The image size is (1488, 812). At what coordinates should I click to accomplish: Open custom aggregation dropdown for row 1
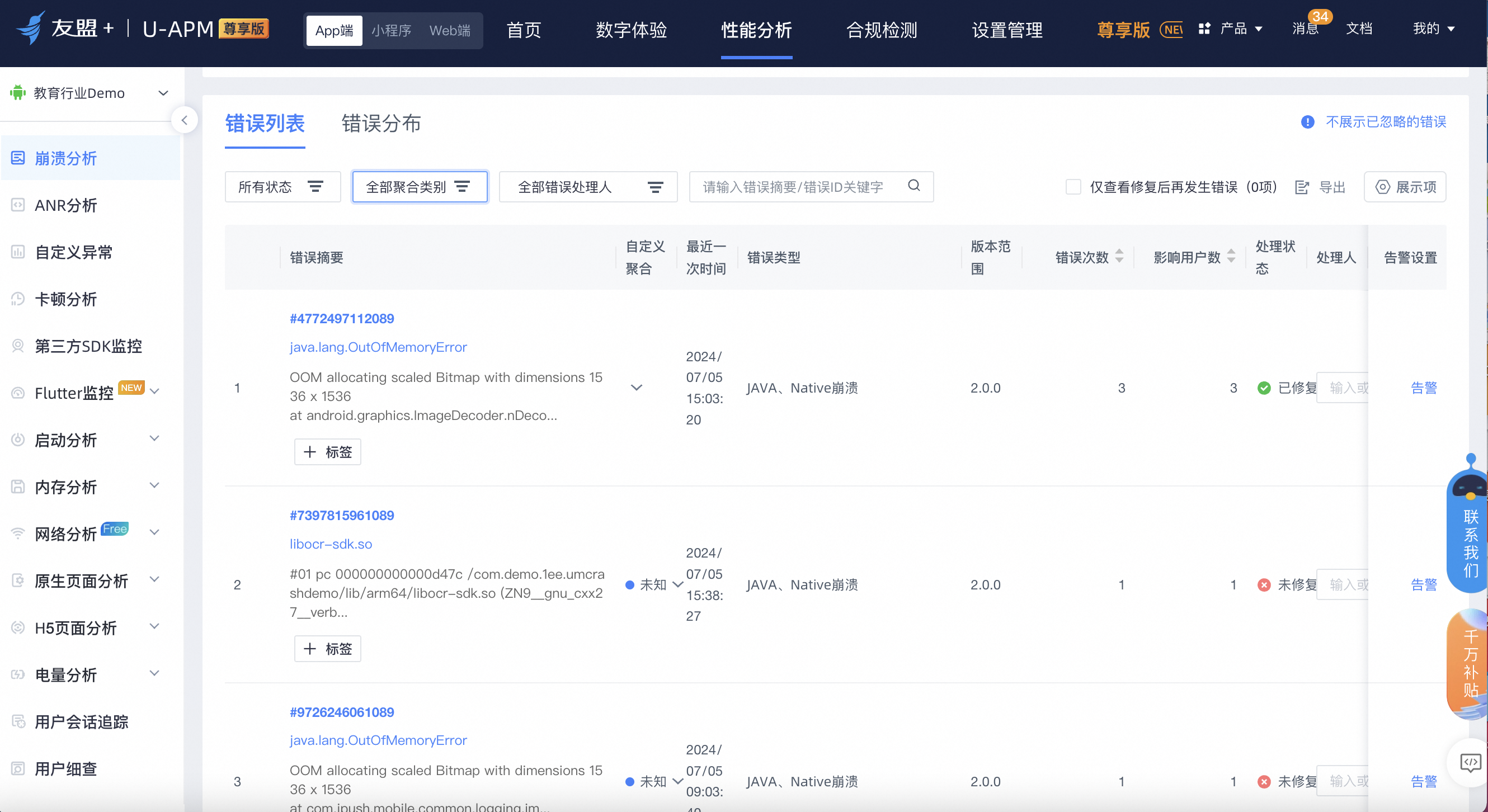pos(637,388)
